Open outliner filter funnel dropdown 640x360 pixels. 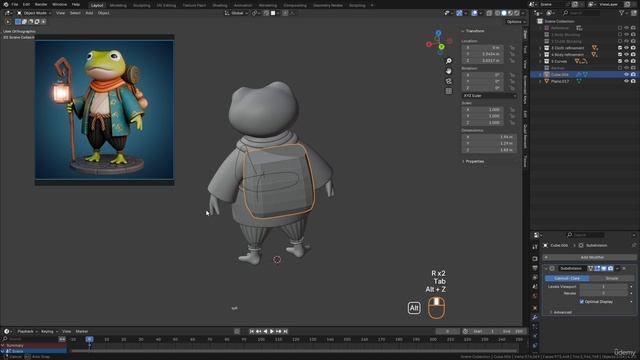tap(623, 13)
